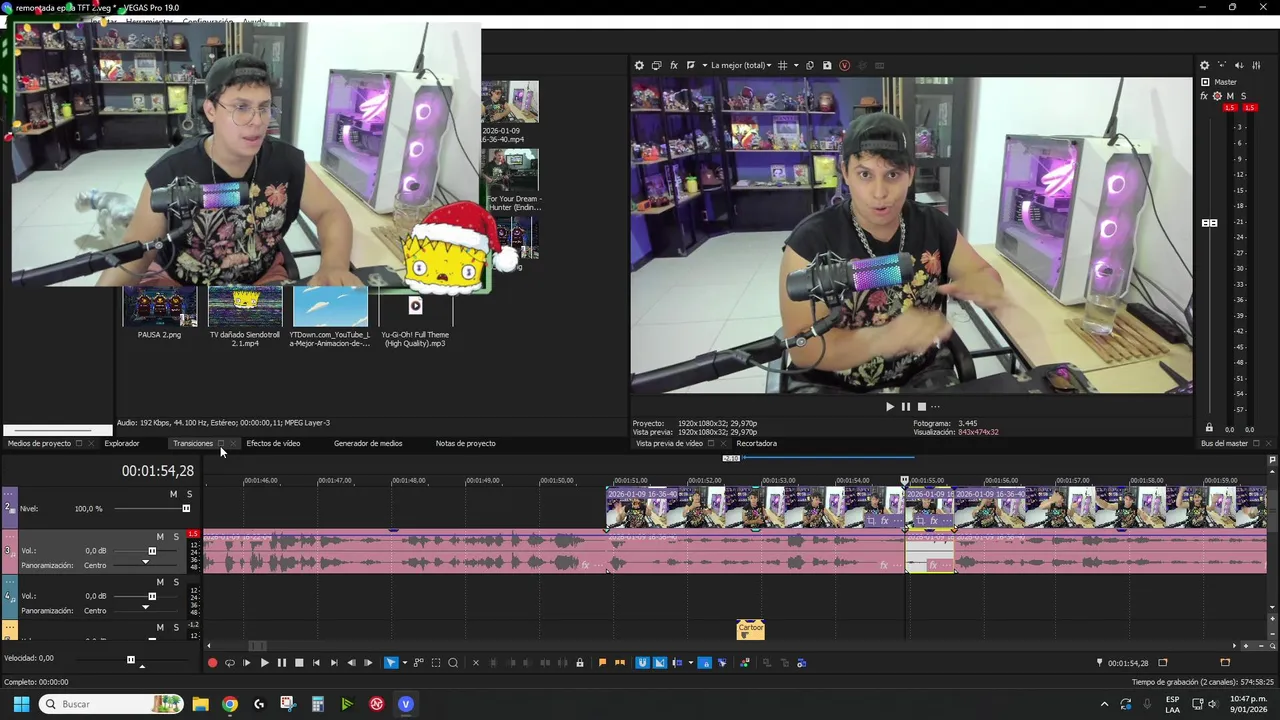Click split screen view icon

(690, 65)
